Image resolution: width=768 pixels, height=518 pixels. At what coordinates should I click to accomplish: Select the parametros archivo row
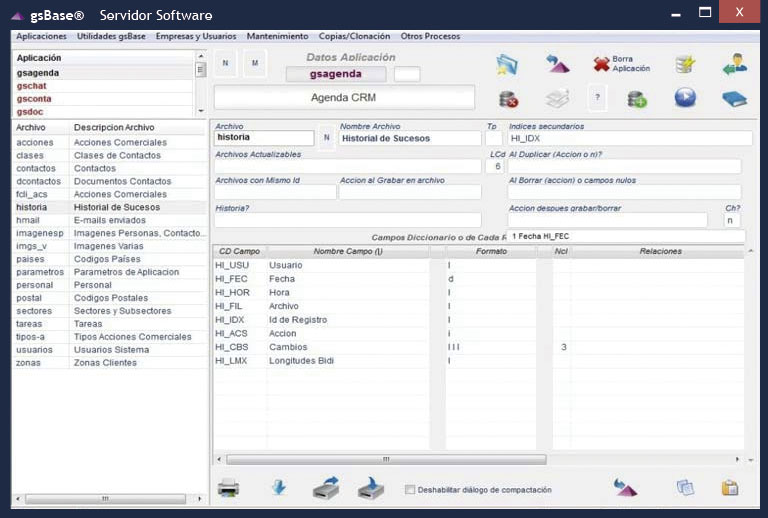(110, 272)
